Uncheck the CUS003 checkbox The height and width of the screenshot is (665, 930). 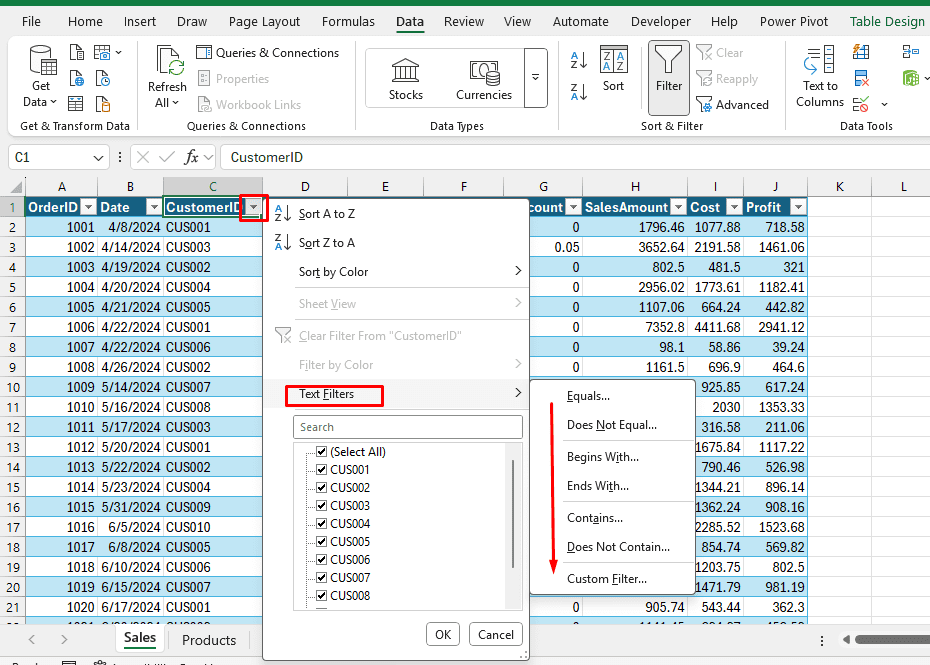[x=322, y=506]
